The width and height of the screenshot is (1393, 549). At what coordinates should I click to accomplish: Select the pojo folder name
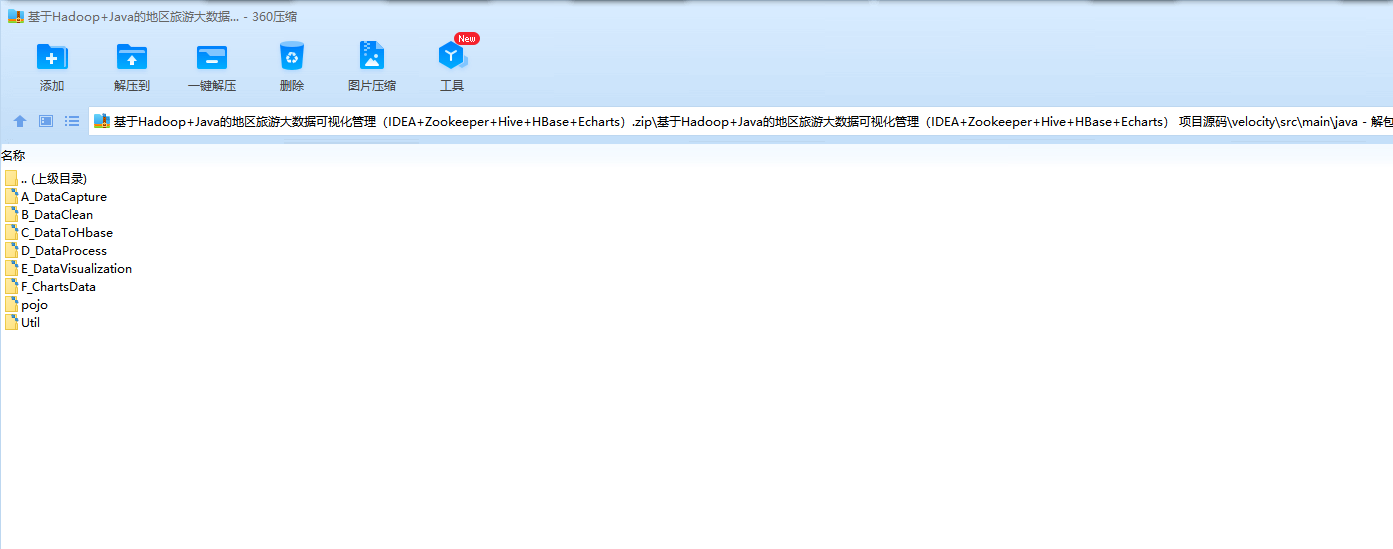34,305
